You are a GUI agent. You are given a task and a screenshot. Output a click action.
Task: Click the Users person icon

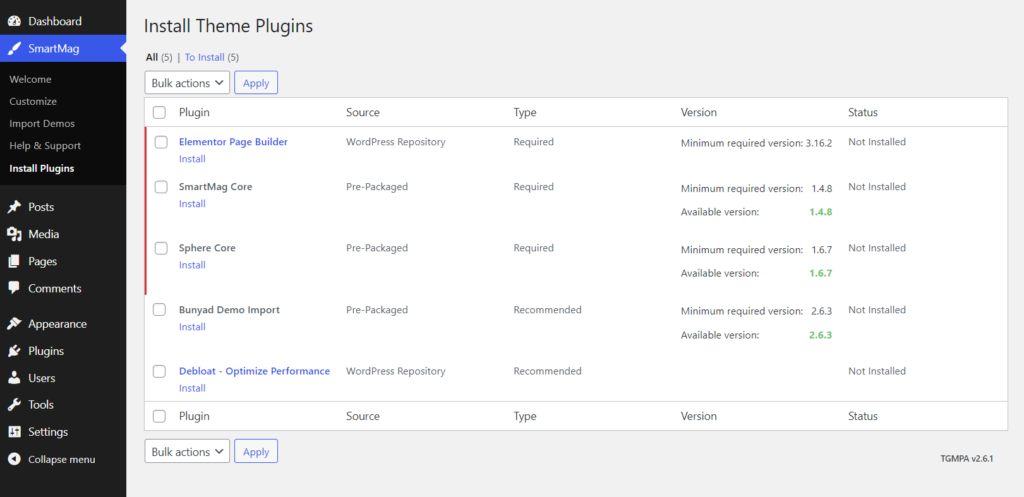click(14, 378)
